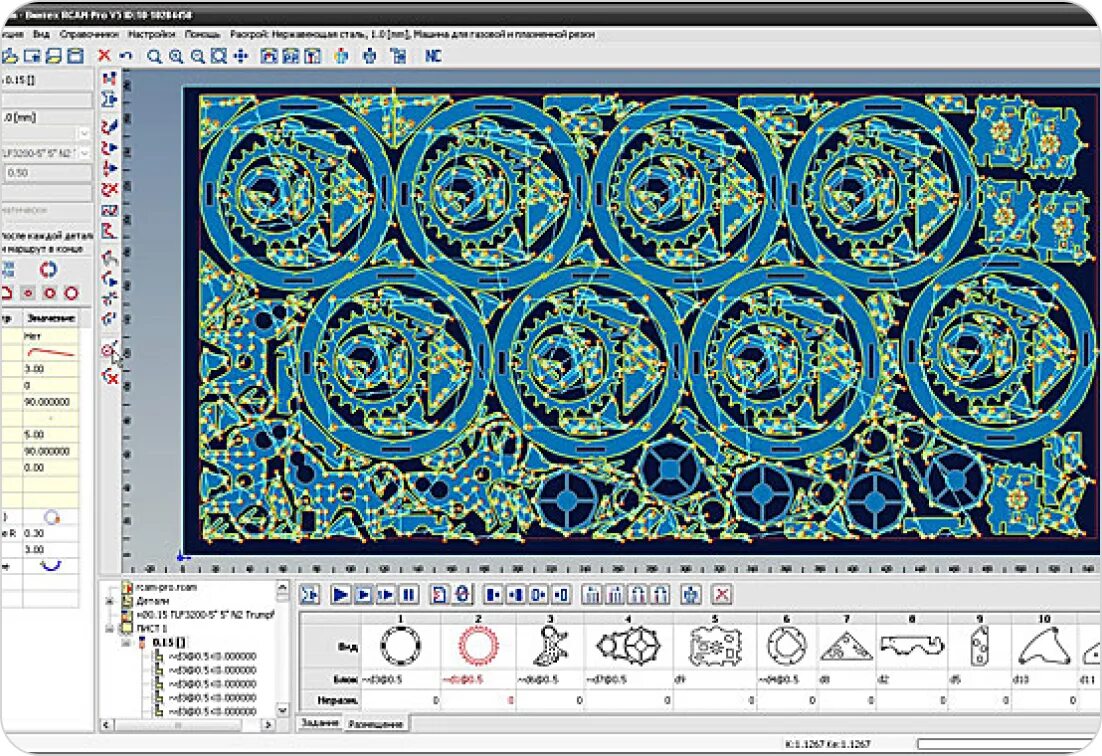Select rcam-pro.rcam in project tree
This screenshot has width=1102, height=756.
pyautogui.click(x=167, y=587)
